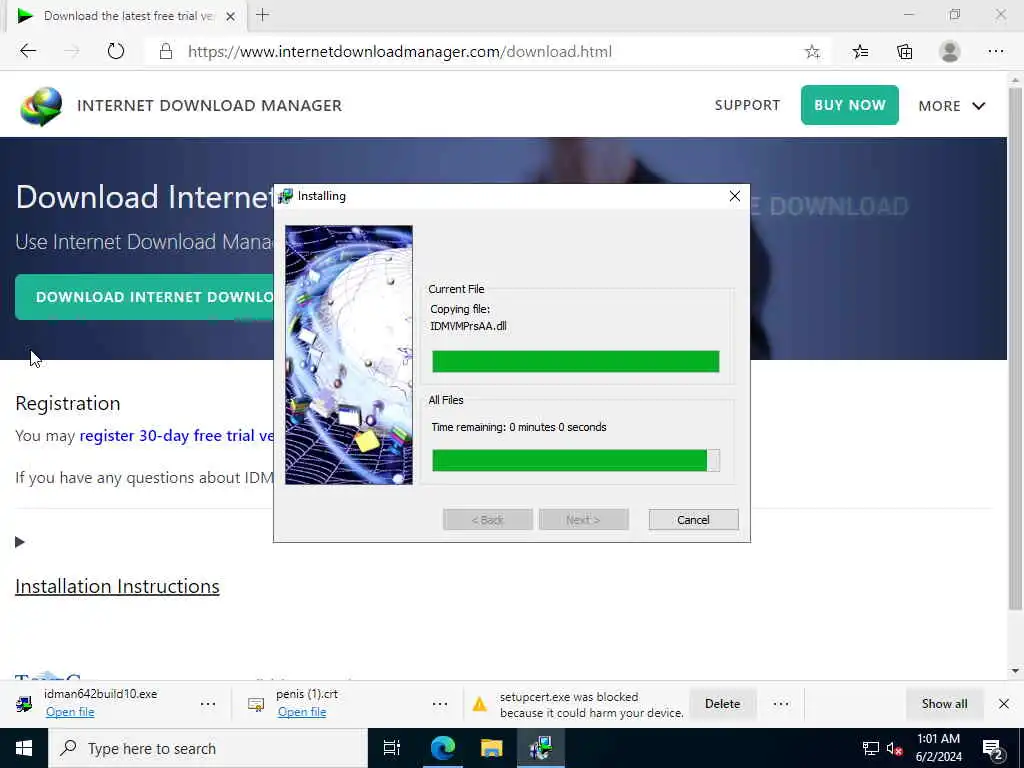Open a new browser tab
This screenshot has height=768, width=1024.
pos(263,15)
